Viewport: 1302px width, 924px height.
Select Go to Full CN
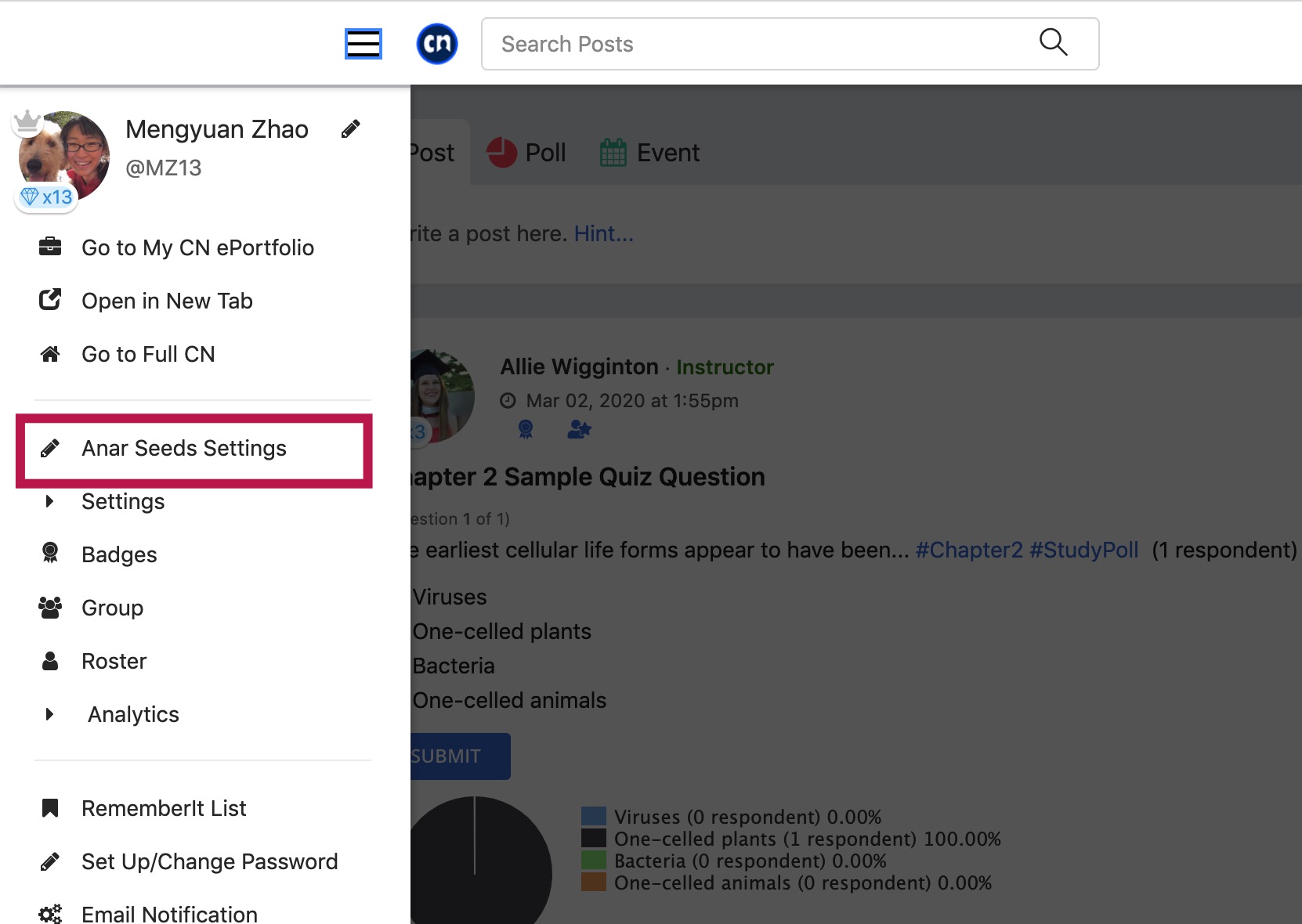pos(148,354)
